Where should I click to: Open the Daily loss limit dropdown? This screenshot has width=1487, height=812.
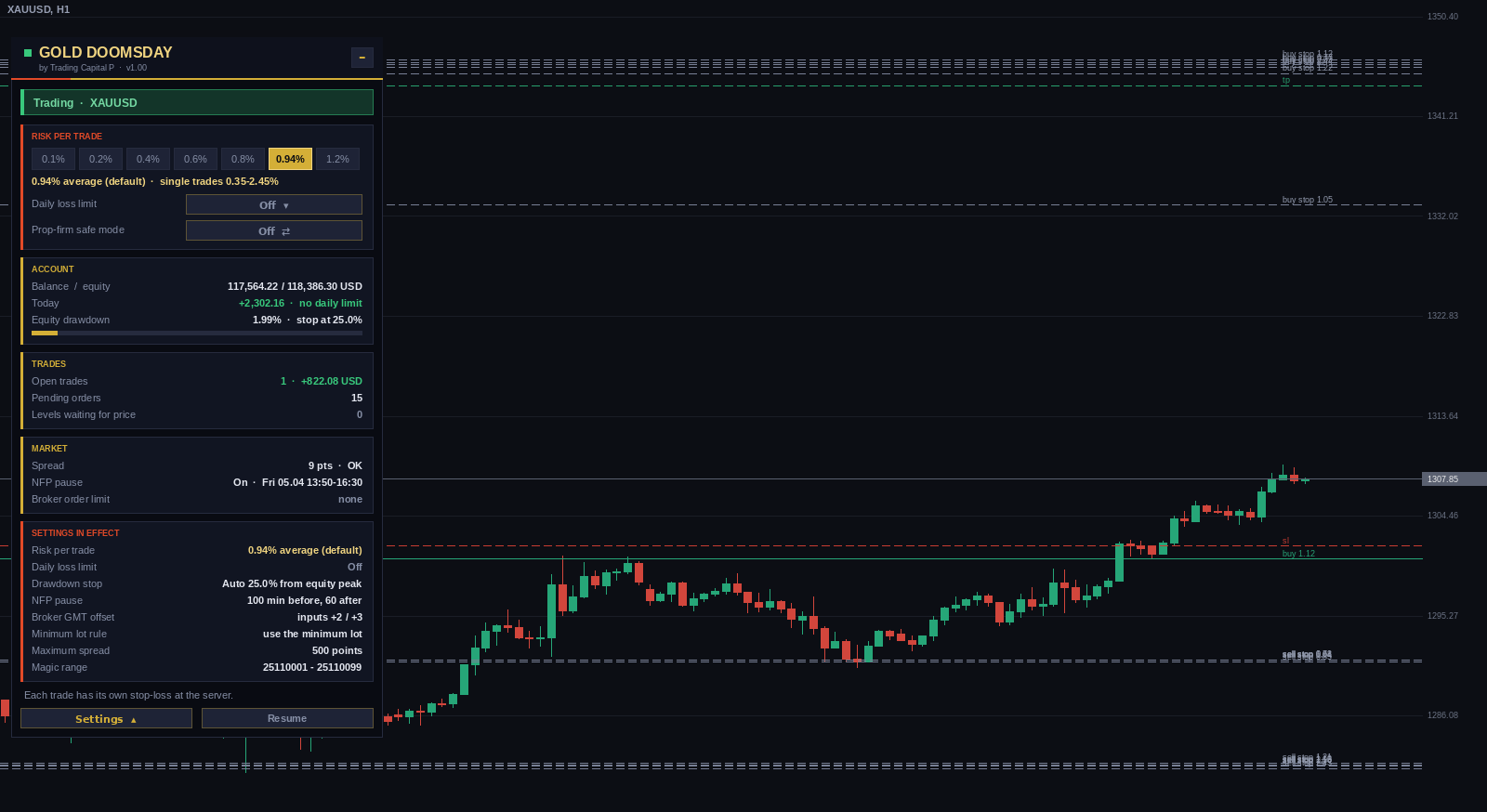coord(274,204)
